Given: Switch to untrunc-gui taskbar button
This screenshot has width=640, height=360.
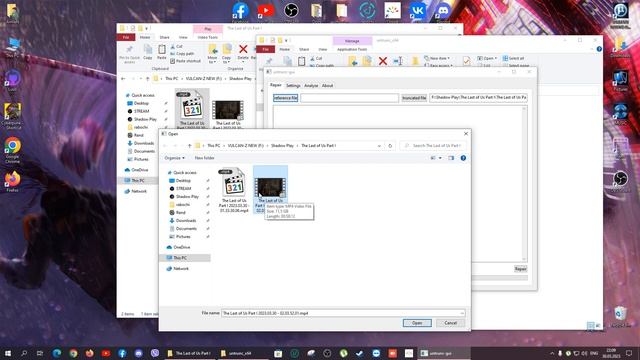Looking at the screenshot, I should click(444, 353).
